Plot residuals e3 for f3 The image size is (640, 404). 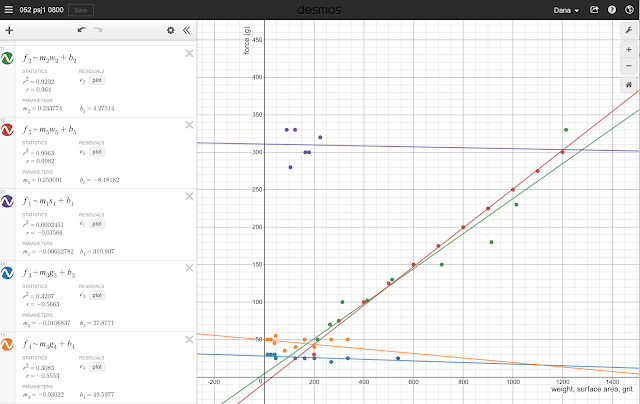97,295
